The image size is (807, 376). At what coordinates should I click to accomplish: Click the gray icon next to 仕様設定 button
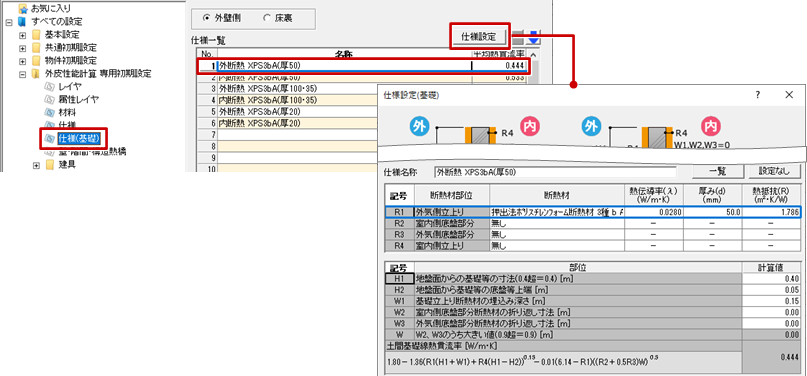point(518,38)
